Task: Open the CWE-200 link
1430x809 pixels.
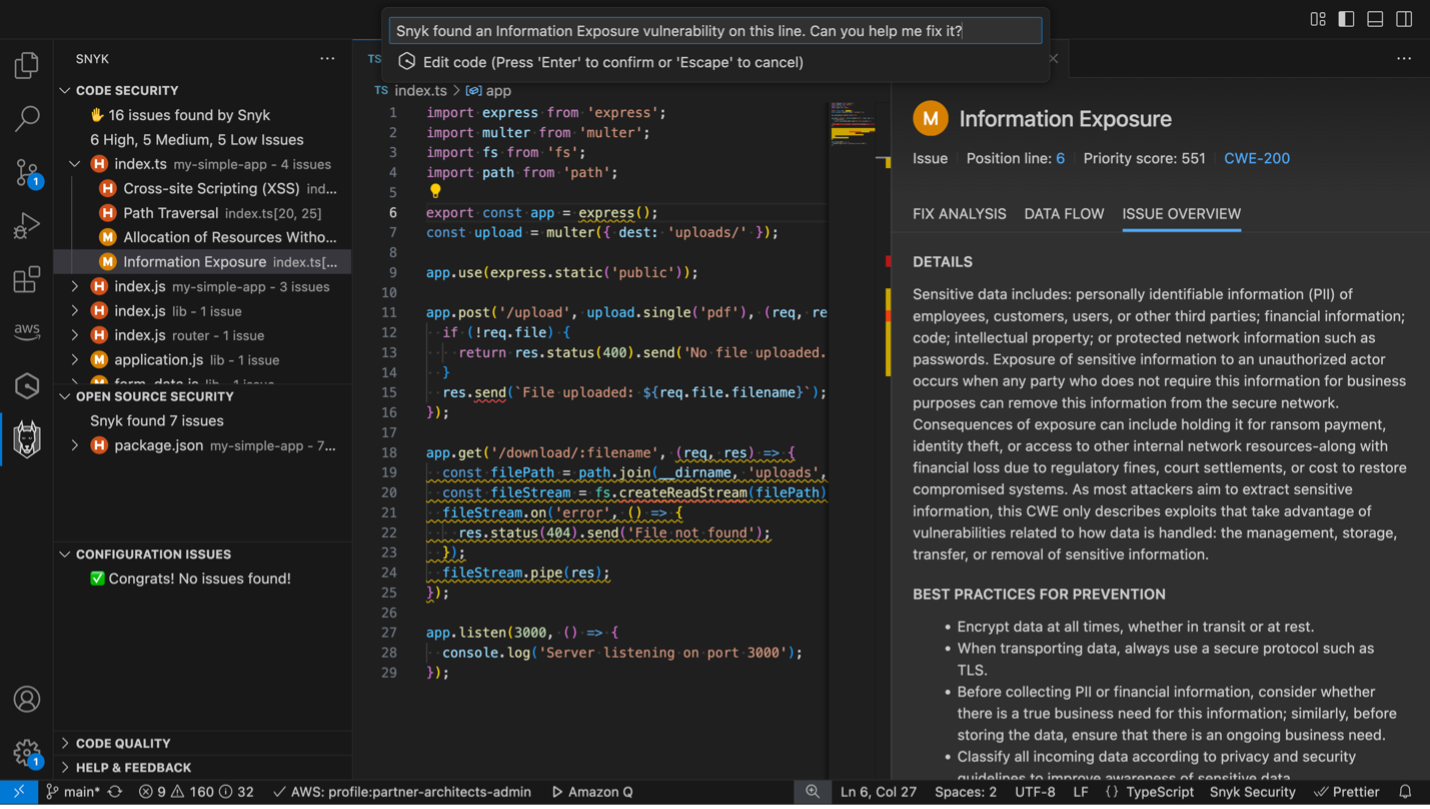Action: (x=1257, y=158)
